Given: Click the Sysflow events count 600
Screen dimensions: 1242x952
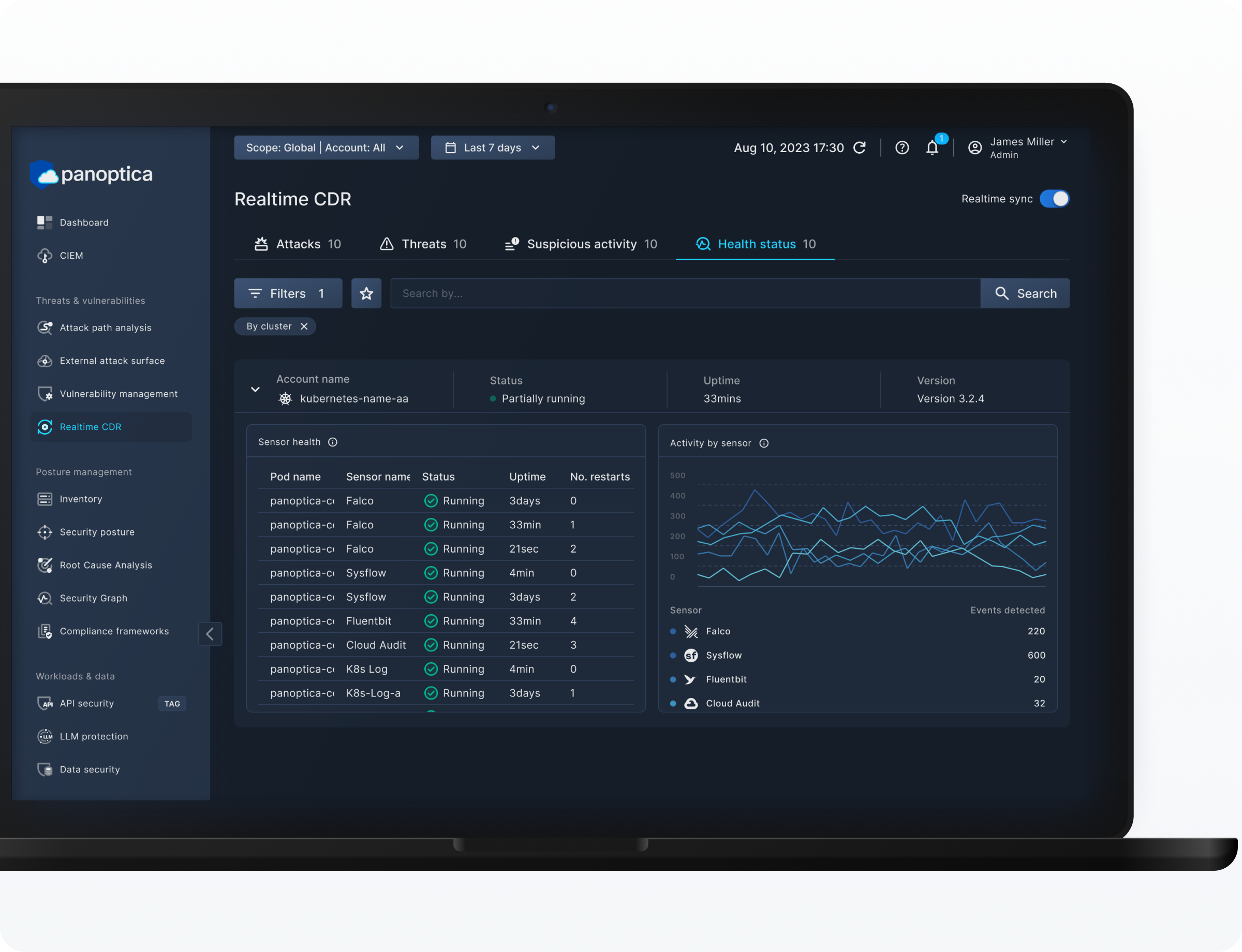Looking at the screenshot, I should (x=1036, y=656).
